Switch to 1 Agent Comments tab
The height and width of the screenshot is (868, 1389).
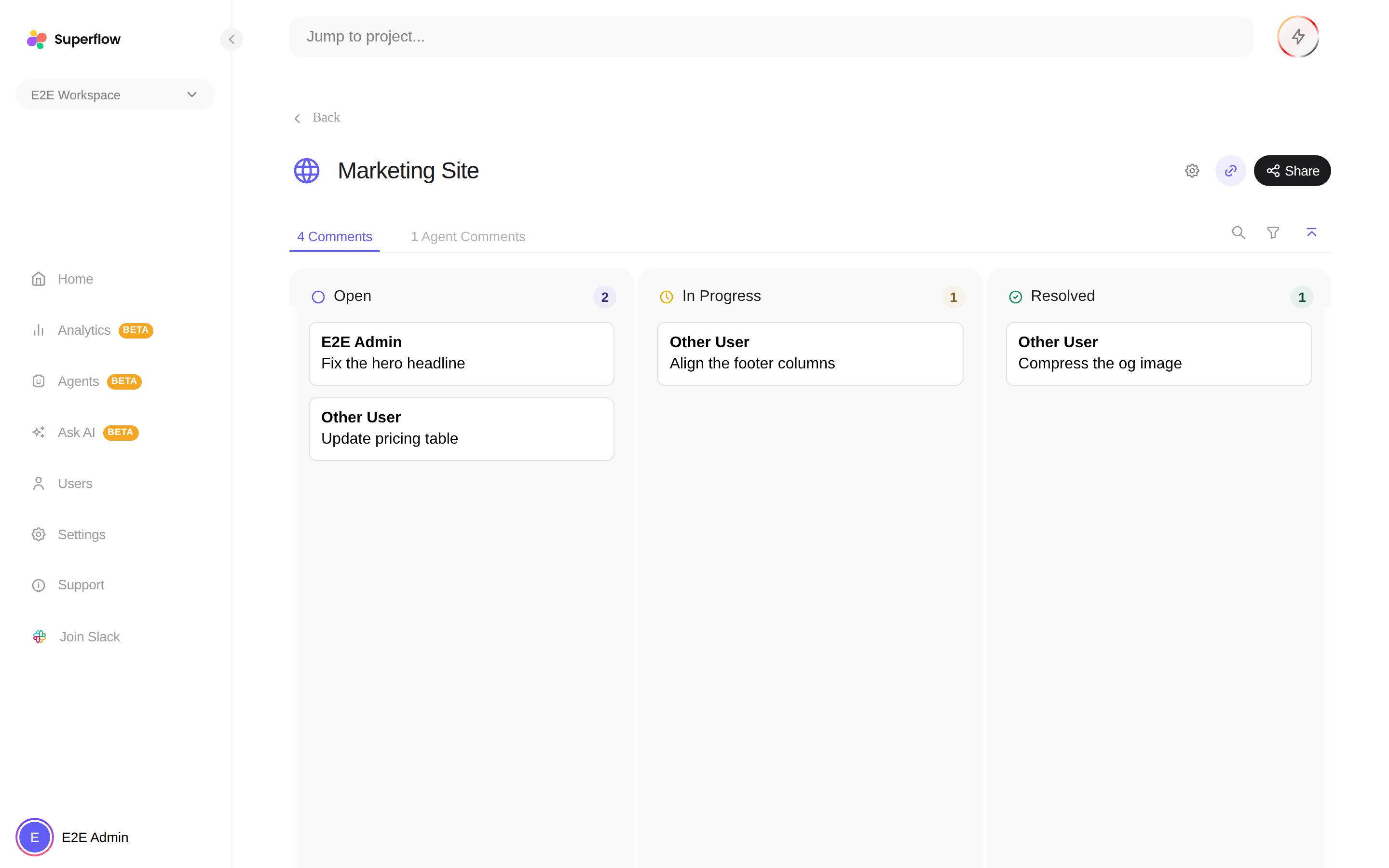tap(468, 236)
